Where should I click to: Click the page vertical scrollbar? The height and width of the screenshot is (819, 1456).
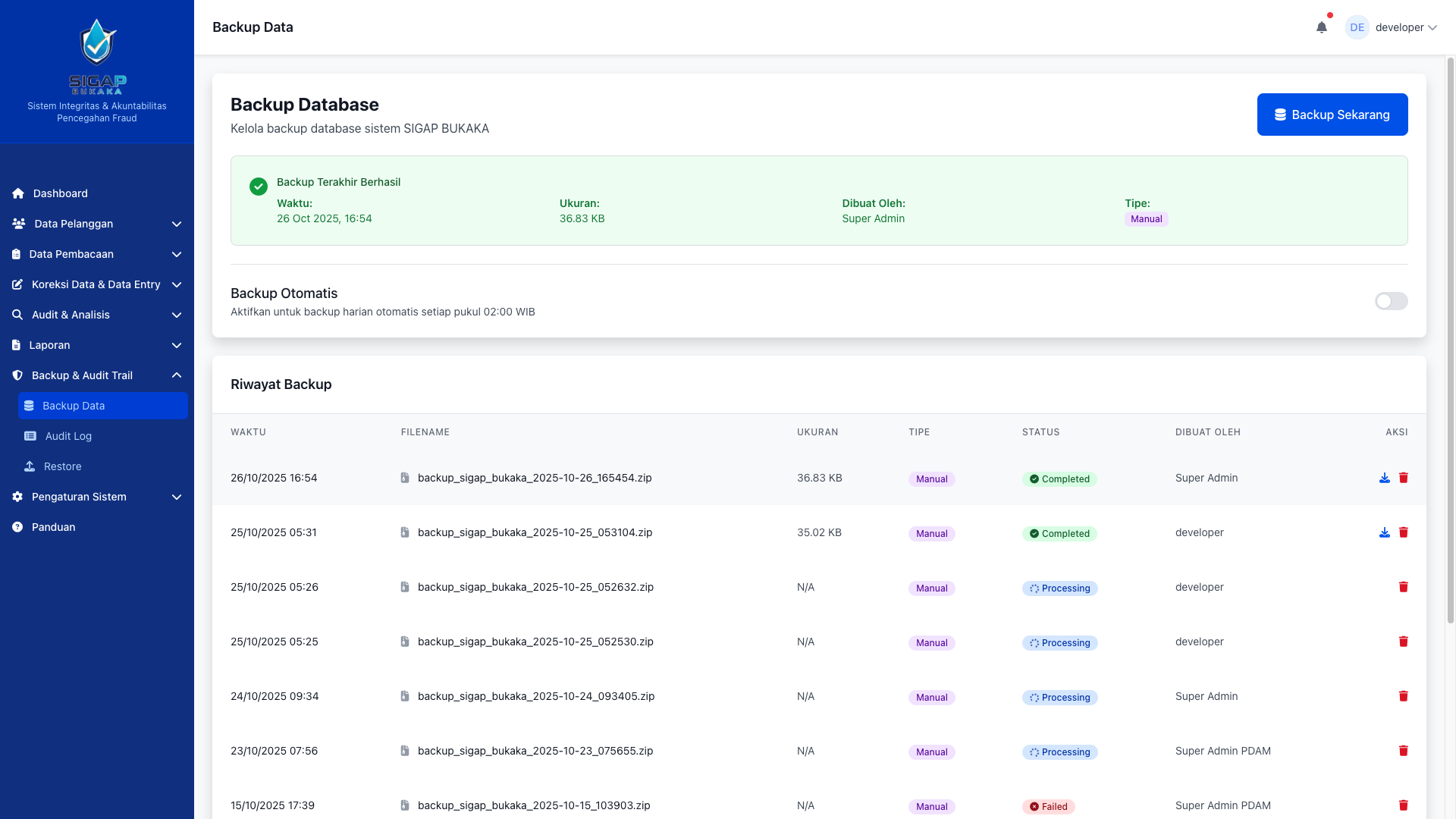(1450, 341)
